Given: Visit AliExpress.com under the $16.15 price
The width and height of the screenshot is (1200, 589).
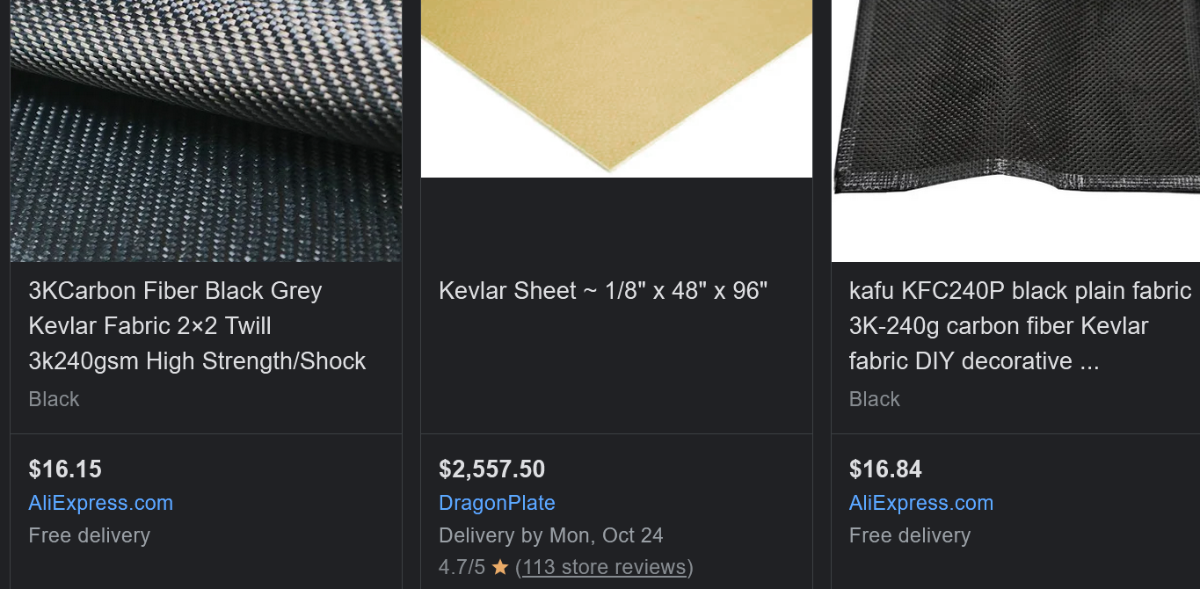Looking at the screenshot, I should (101, 503).
